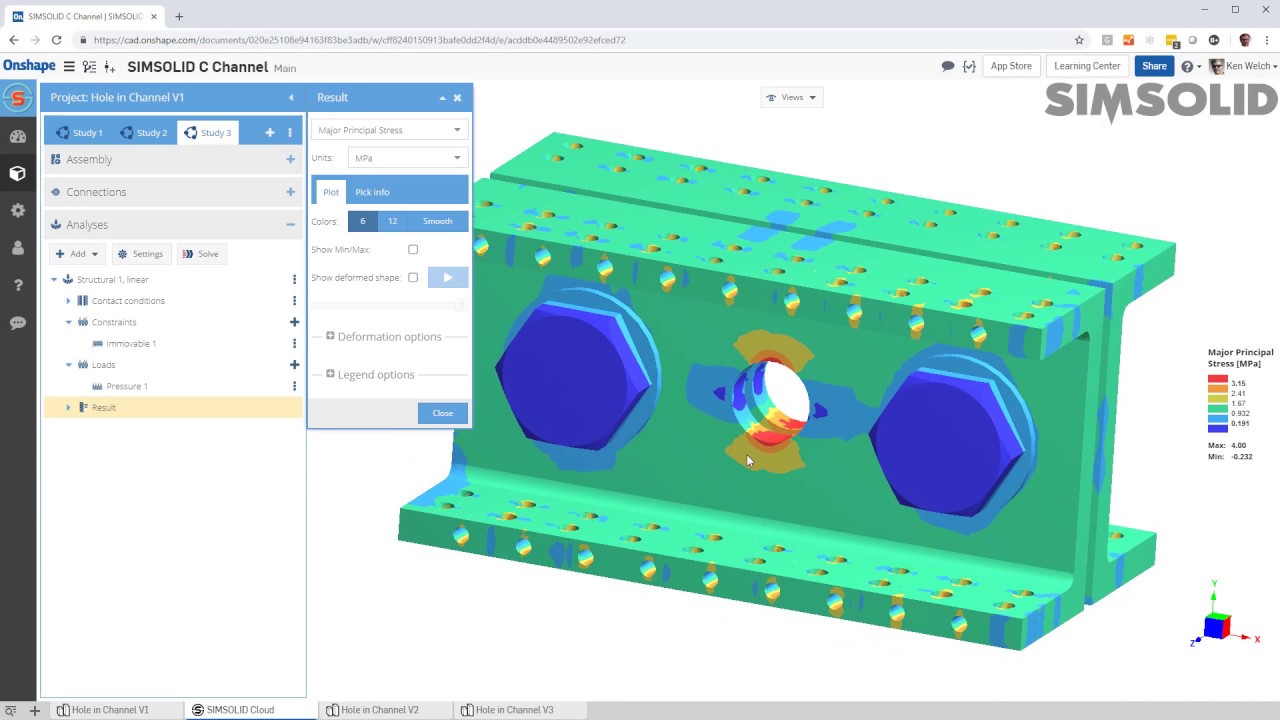This screenshot has width=1280, height=720.
Task: Select the cube project icon in sidebar
Action: pos(17,173)
